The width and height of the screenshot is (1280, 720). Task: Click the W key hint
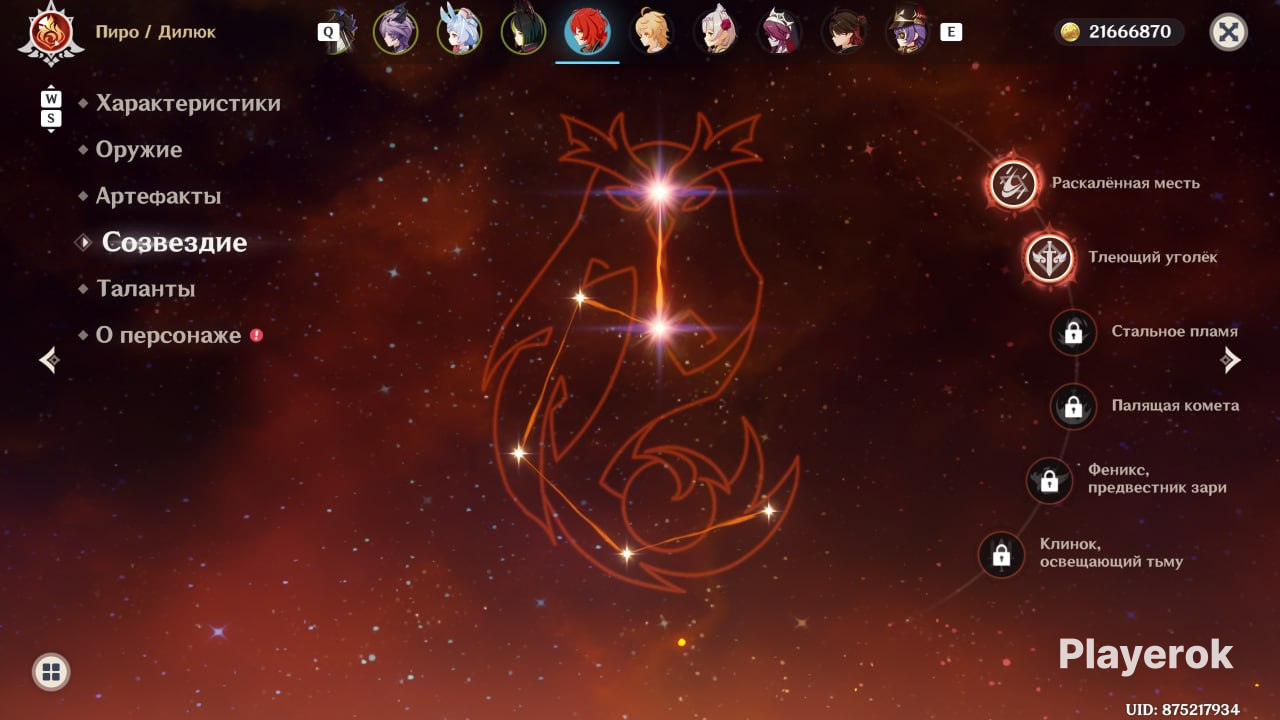(x=51, y=100)
